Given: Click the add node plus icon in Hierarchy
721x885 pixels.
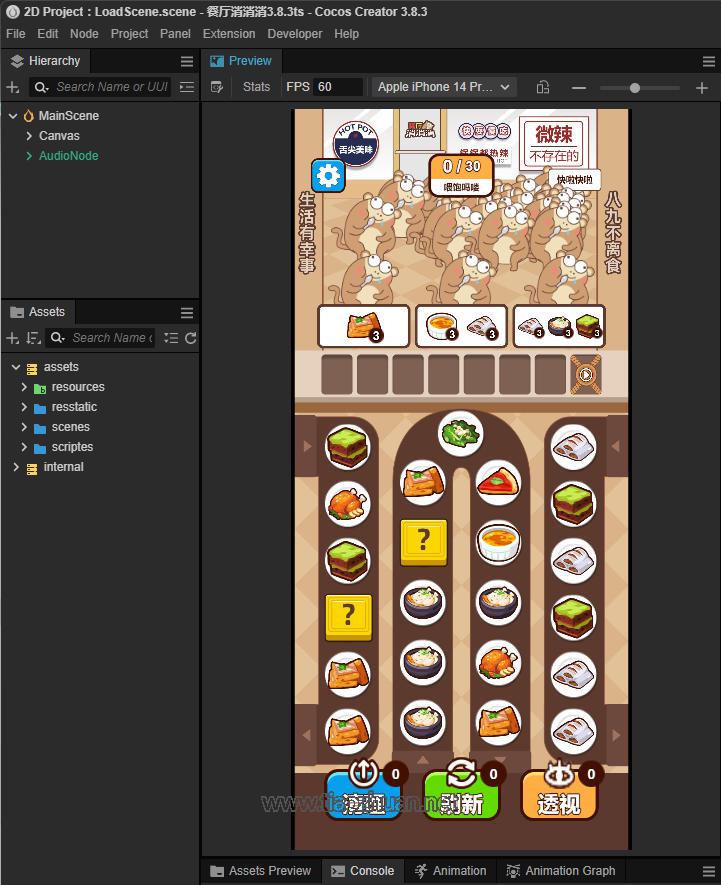Looking at the screenshot, I should (13, 87).
